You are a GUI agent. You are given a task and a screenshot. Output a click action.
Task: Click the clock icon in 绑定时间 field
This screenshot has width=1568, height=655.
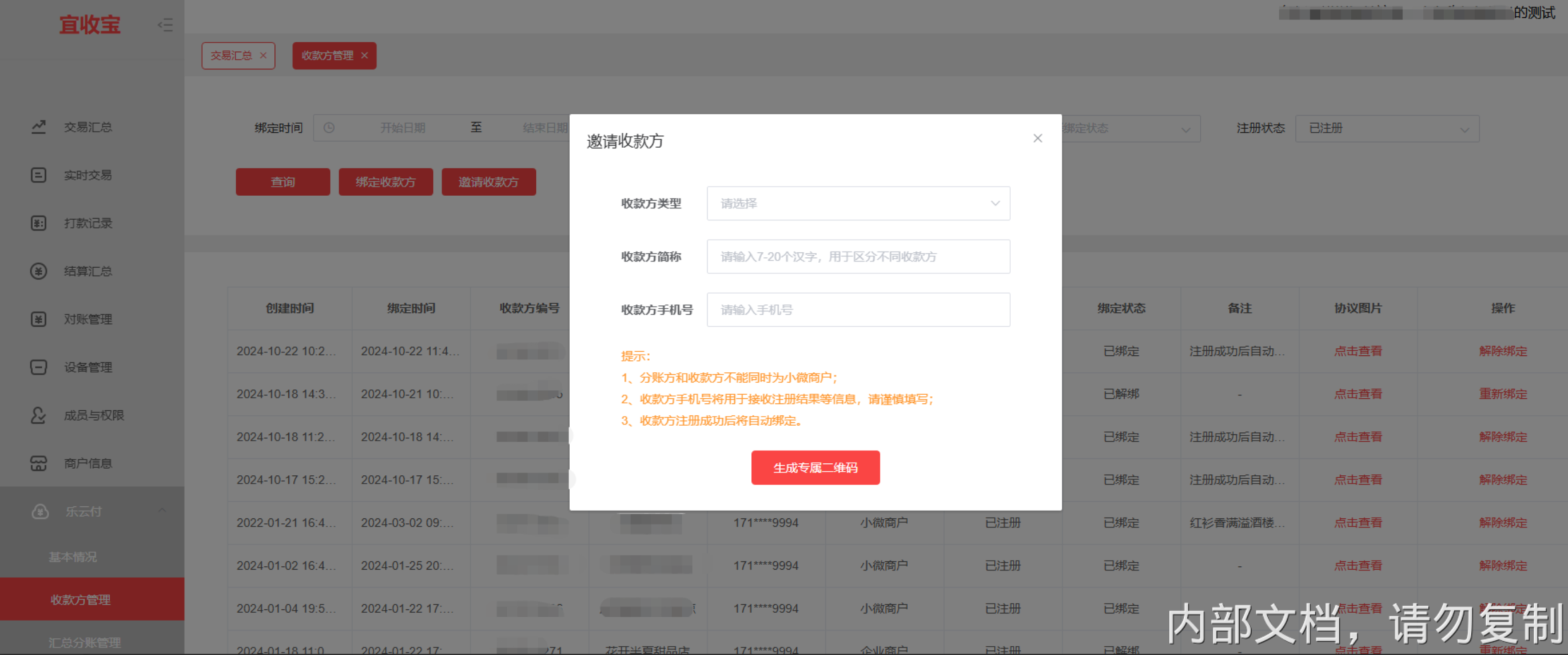(x=329, y=128)
